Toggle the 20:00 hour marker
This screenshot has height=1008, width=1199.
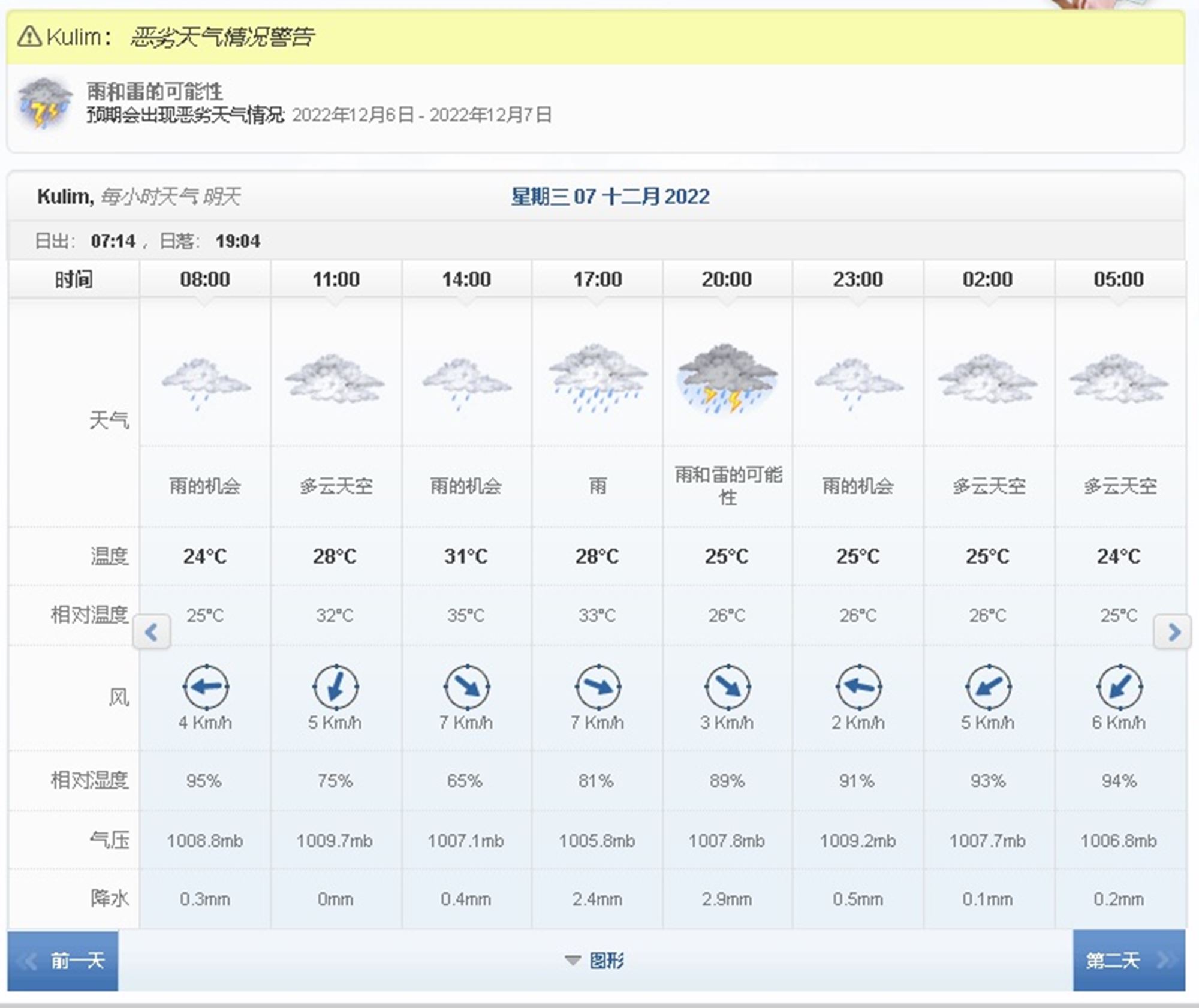tap(727, 279)
